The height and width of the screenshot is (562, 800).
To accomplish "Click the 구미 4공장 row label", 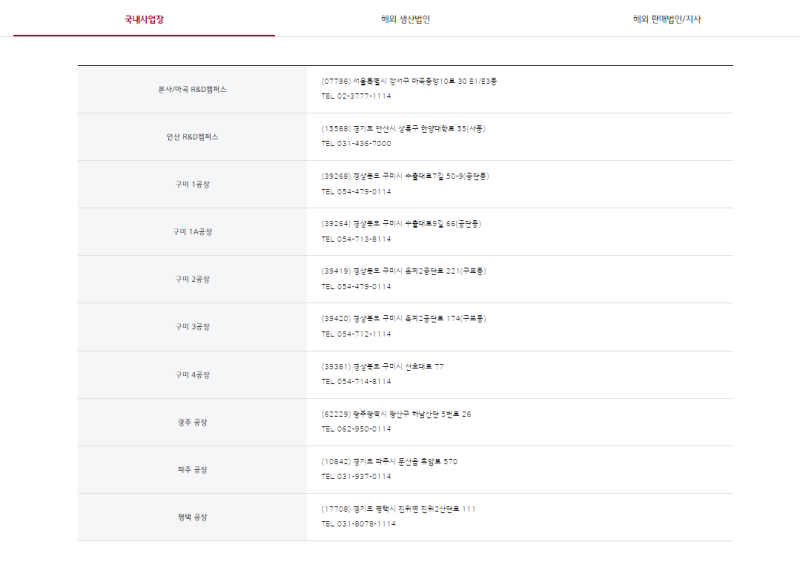I will pos(192,374).
